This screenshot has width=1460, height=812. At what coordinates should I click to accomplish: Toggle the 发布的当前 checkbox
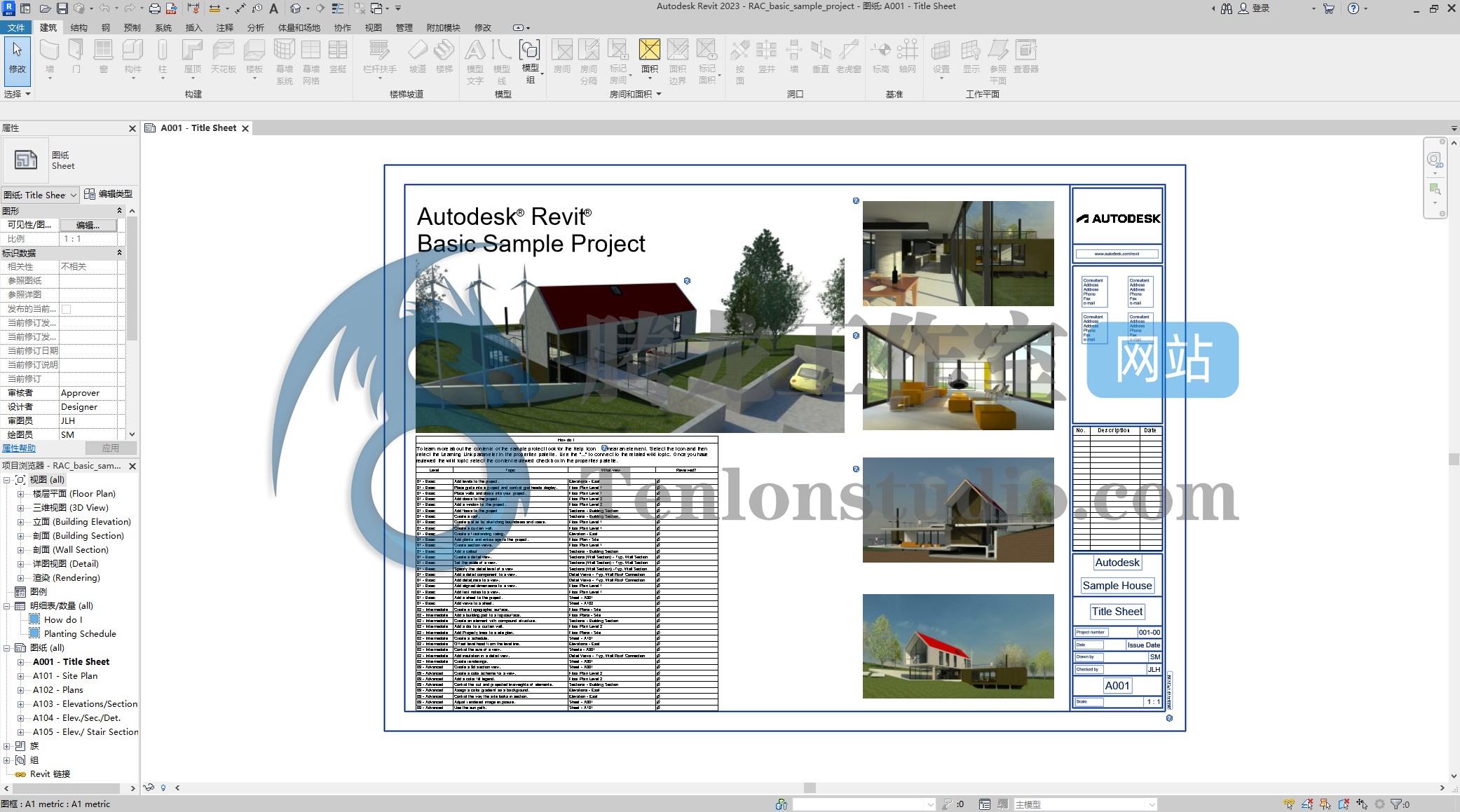pos(67,309)
